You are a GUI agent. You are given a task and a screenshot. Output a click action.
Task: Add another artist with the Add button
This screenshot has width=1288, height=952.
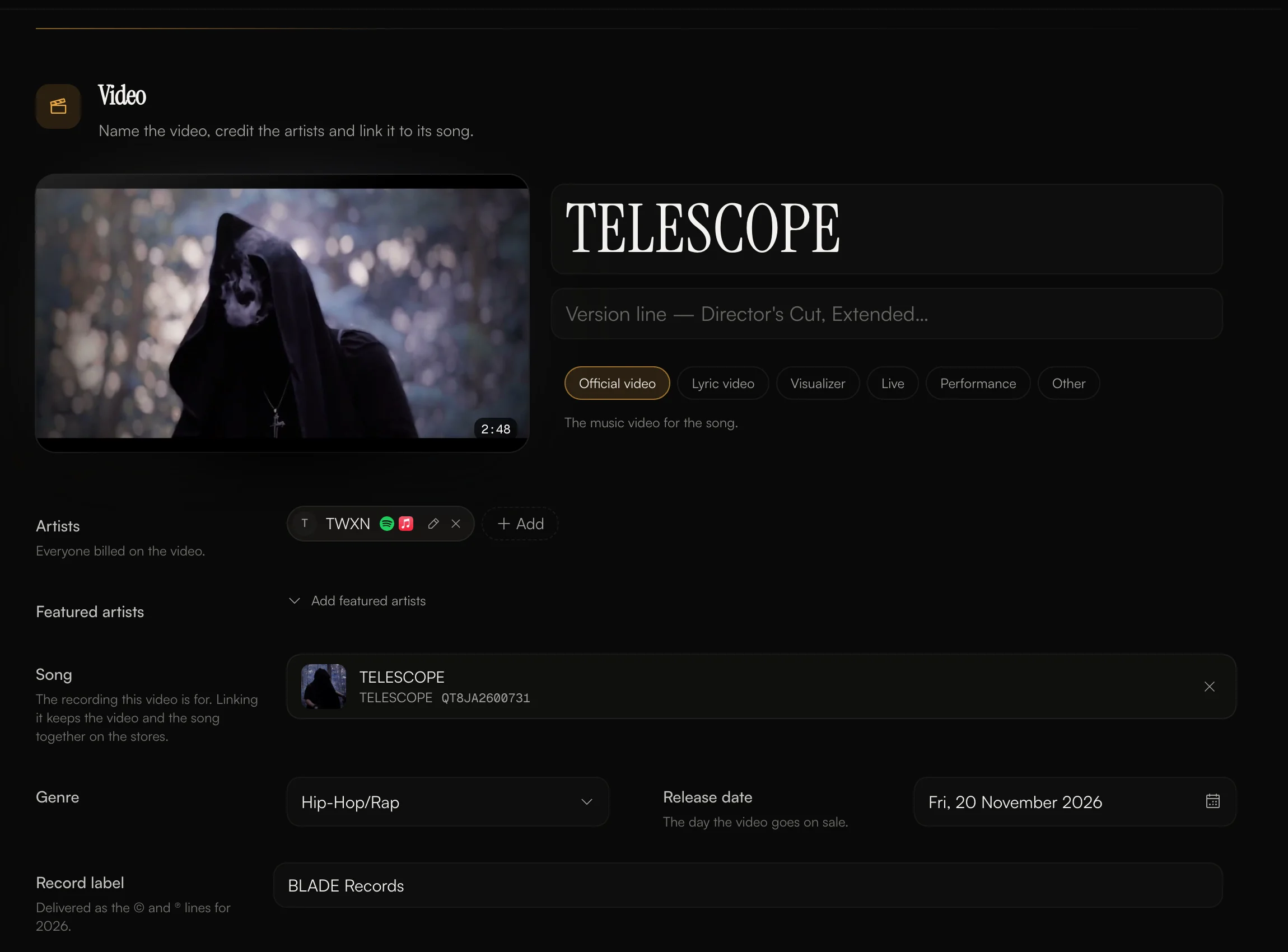tap(520, 523)
